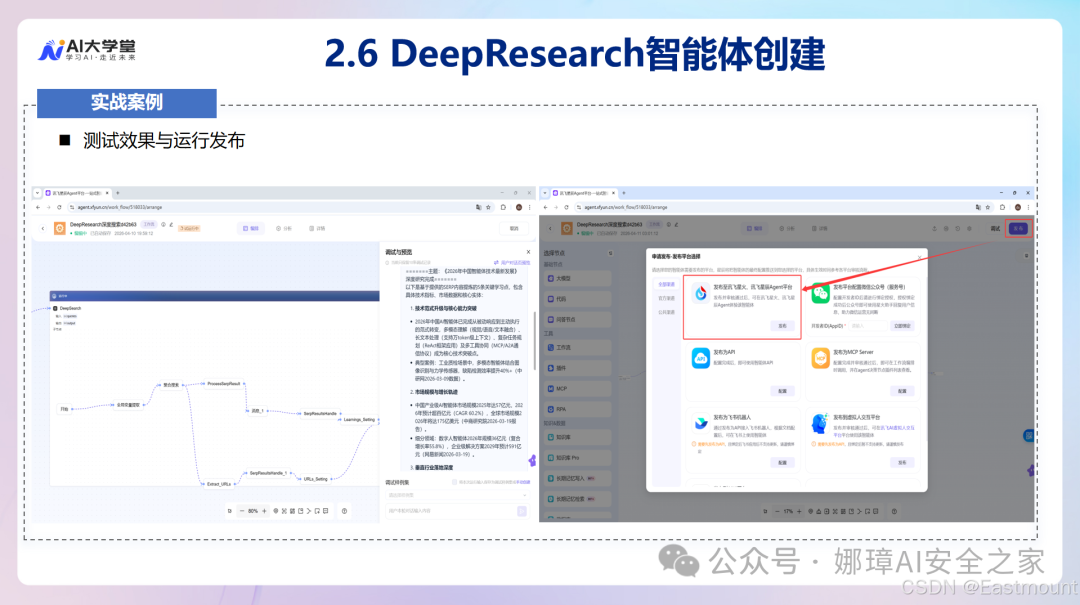Select the 官方渠道 tab in publish dialog

(666, 298)
